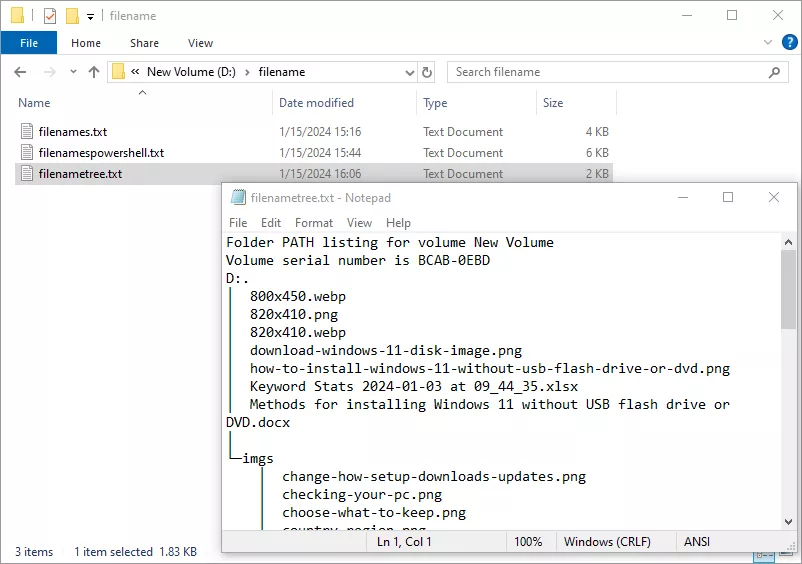Minimize the Notepad window
The height and width of the screenshot is (564, 802).
click(683, 197)
